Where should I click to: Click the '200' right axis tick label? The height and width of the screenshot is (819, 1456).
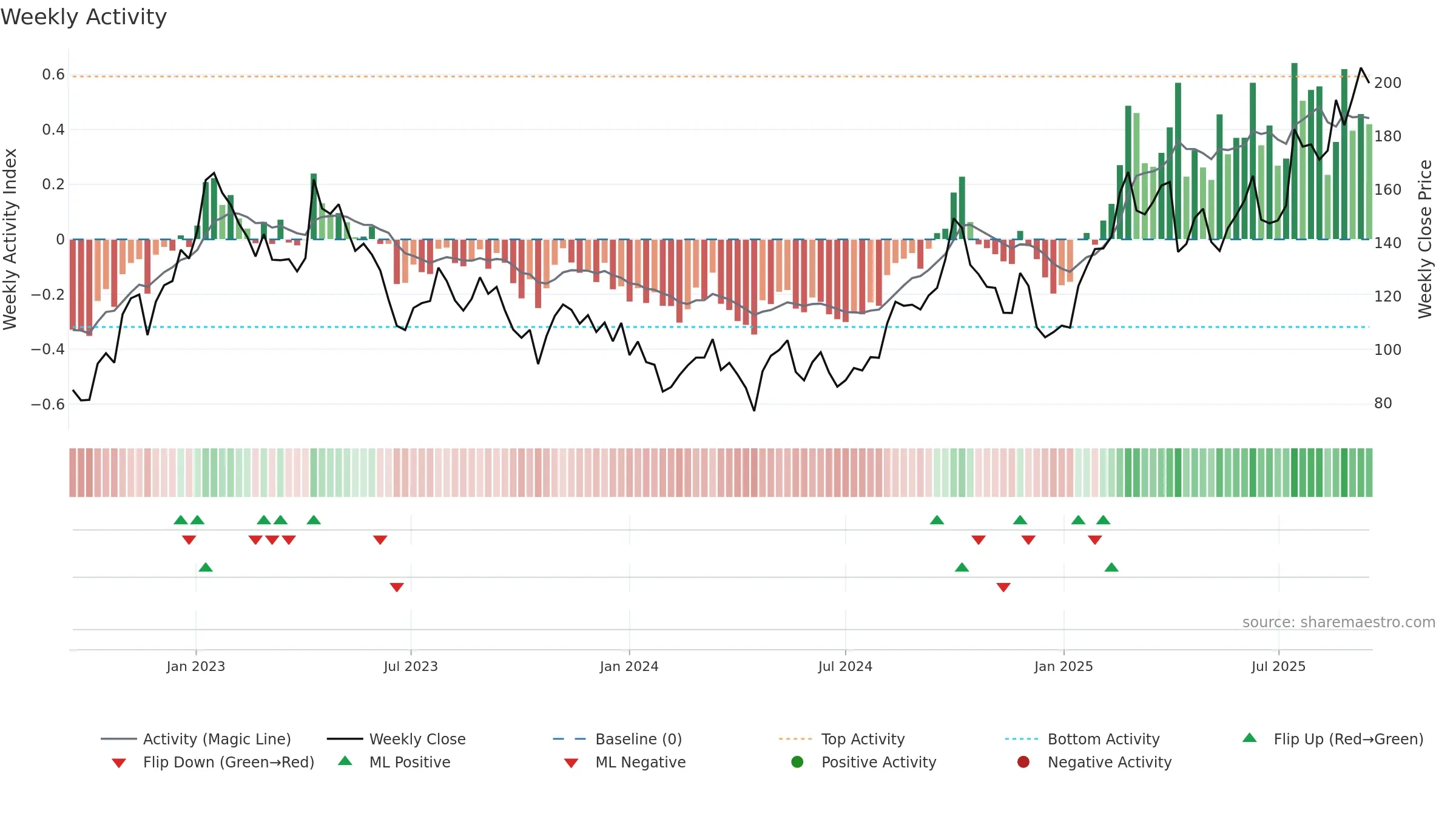tap(1388, 83)
